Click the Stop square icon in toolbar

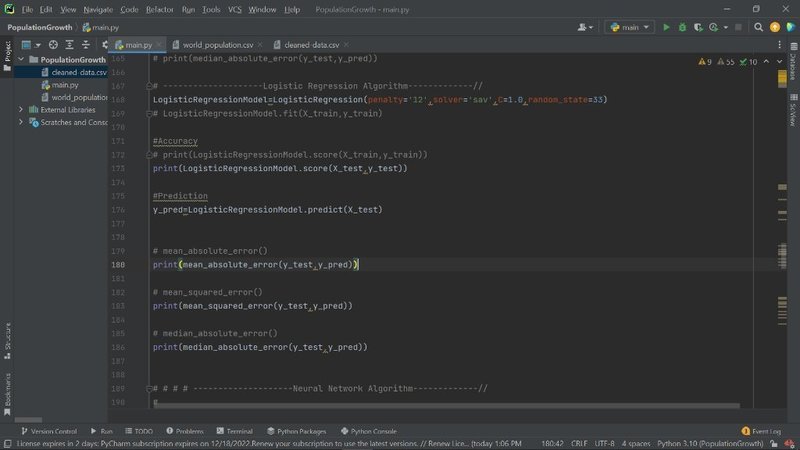click(x=738, y=27)
